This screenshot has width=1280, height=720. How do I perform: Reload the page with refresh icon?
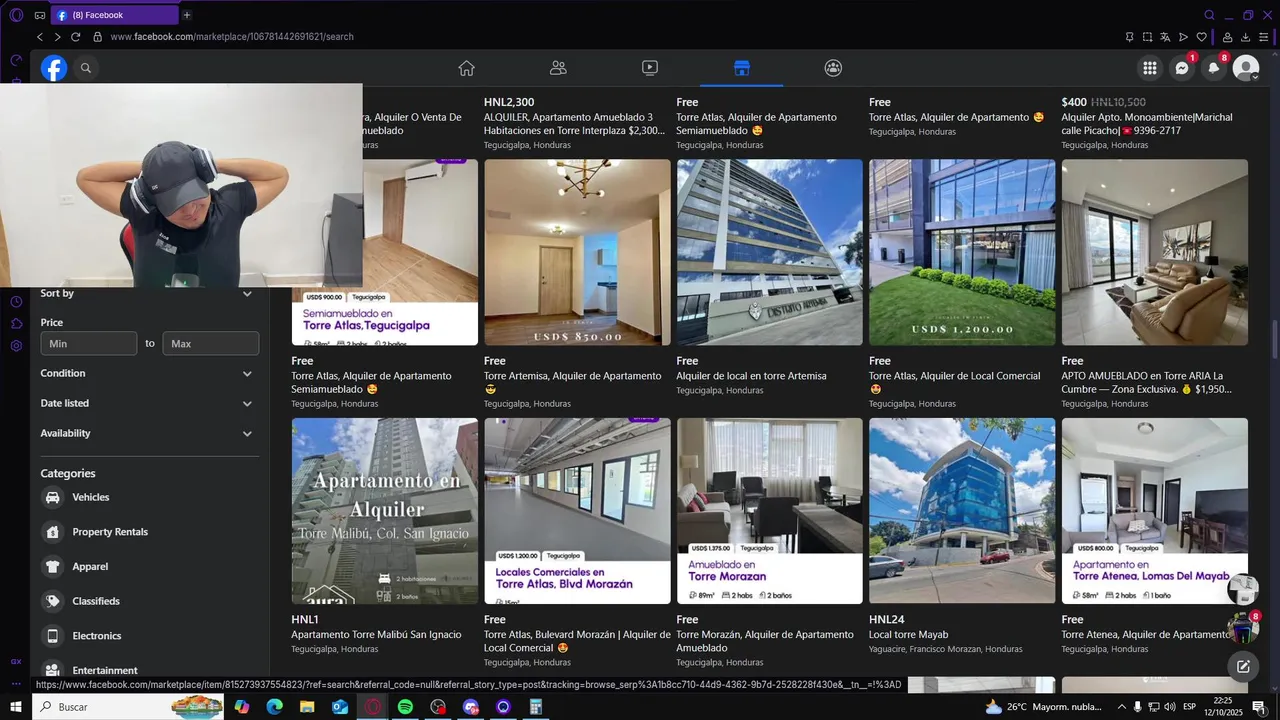tap(75, 37)
